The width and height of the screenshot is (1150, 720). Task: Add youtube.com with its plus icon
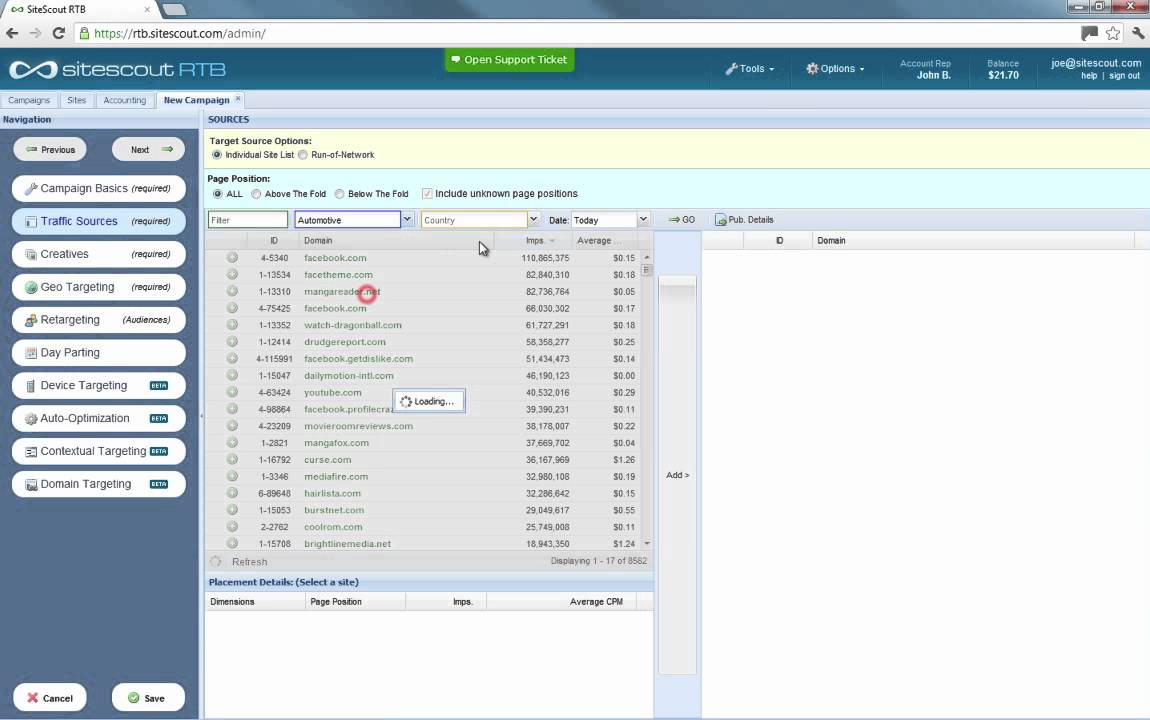click(232, 392)
